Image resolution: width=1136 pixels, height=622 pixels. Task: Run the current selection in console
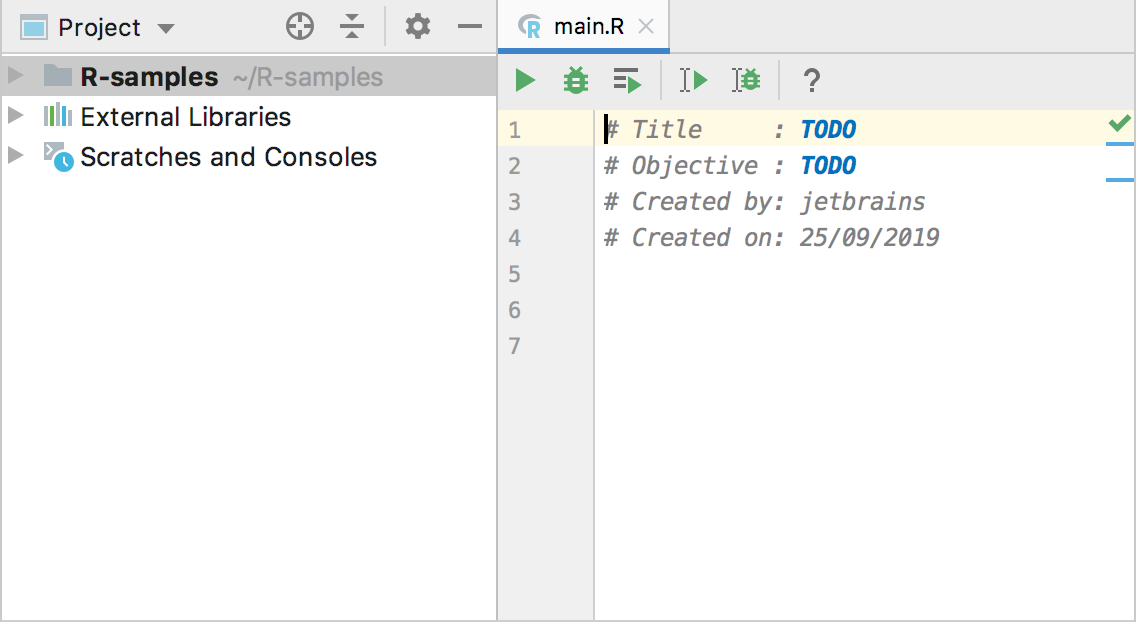pos(693,80)
